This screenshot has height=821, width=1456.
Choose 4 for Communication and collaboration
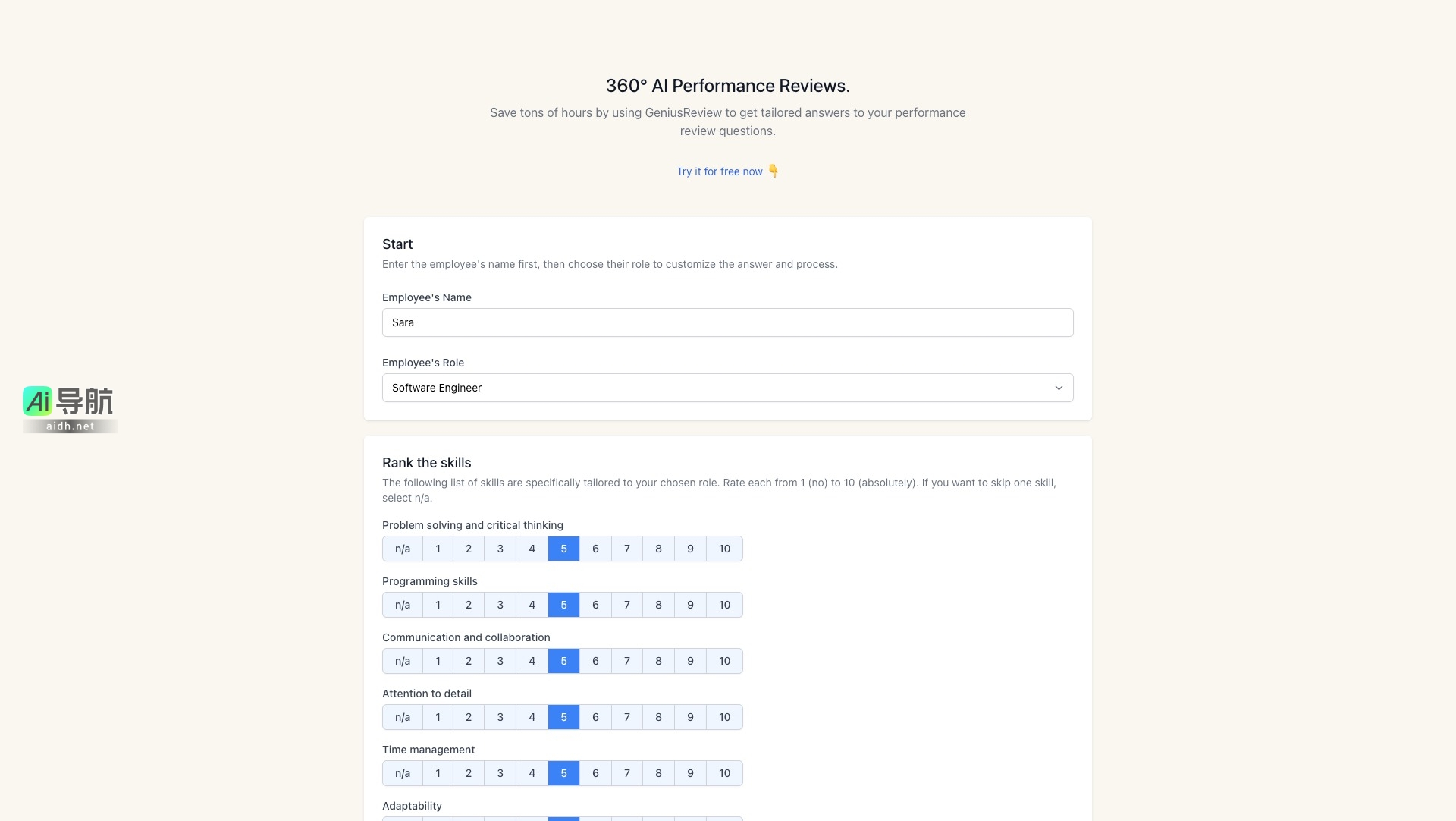tap(532, 661)
